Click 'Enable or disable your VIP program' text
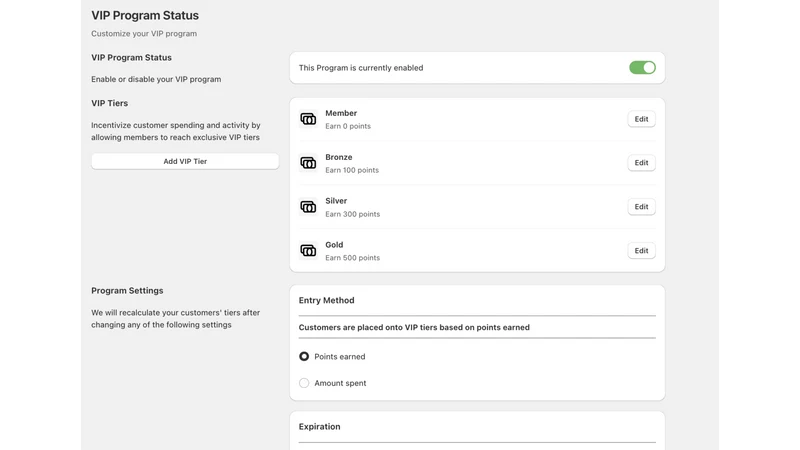 click(x=156, y=80)
